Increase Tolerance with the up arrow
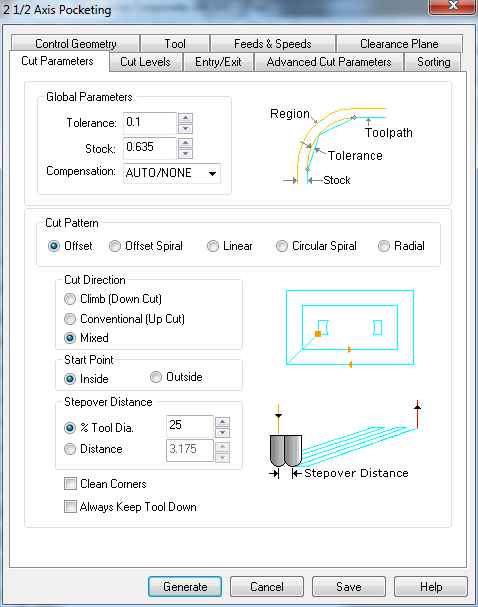This screenshot has height=607, width=478. pyautogui.click(x=185, y=118)
